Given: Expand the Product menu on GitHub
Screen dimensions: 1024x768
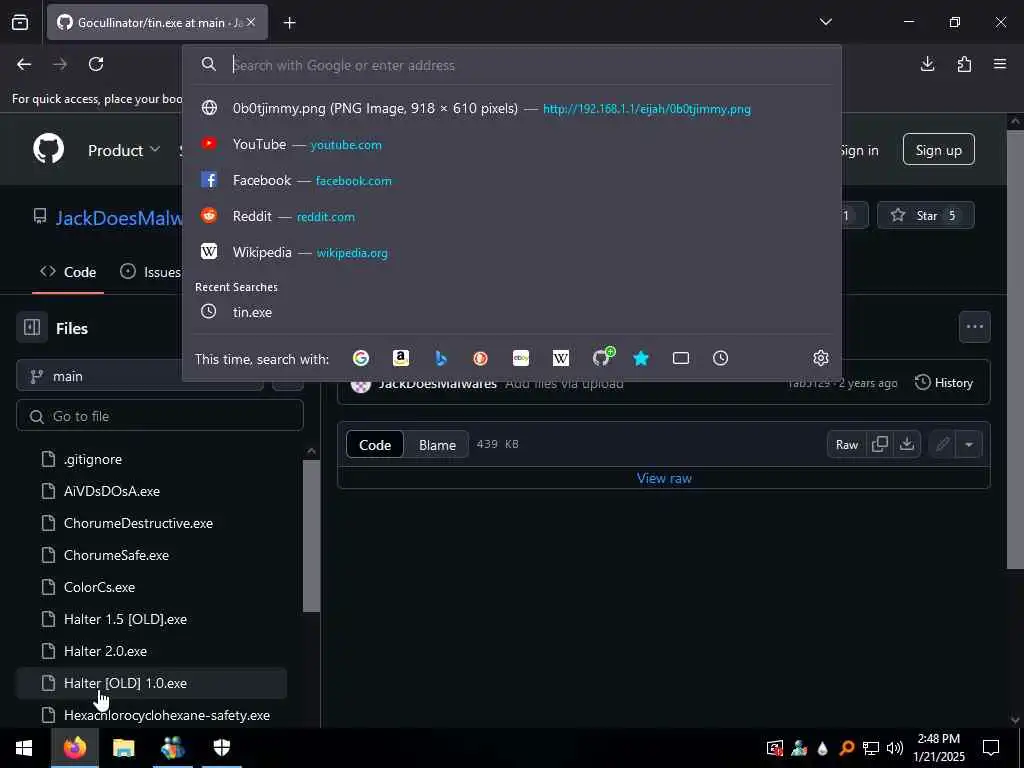Looking at the screenshot, I should 123,150.
